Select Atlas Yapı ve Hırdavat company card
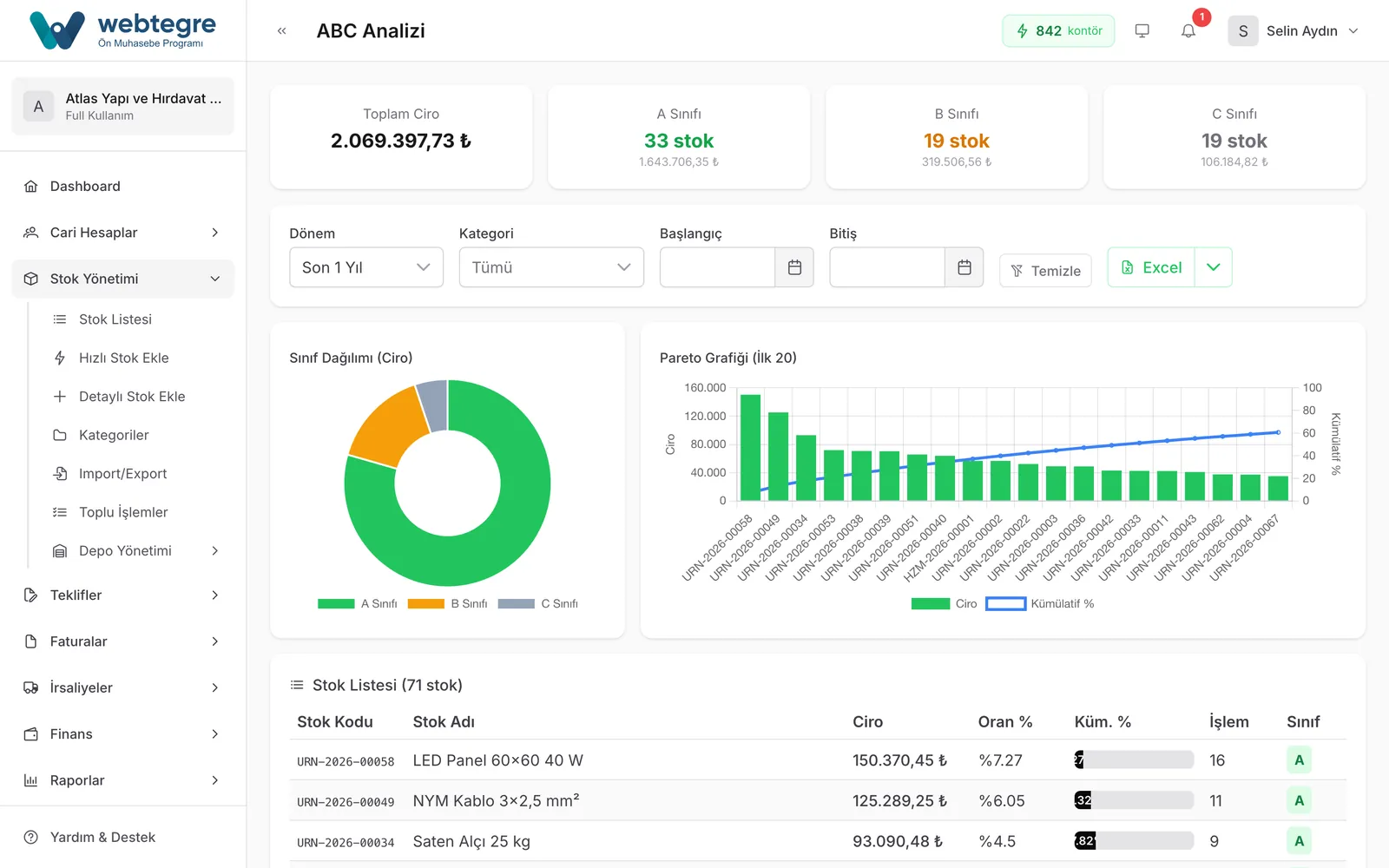Screen dimensions: 1389x868 pyautogui.click(x=123, y=106)
